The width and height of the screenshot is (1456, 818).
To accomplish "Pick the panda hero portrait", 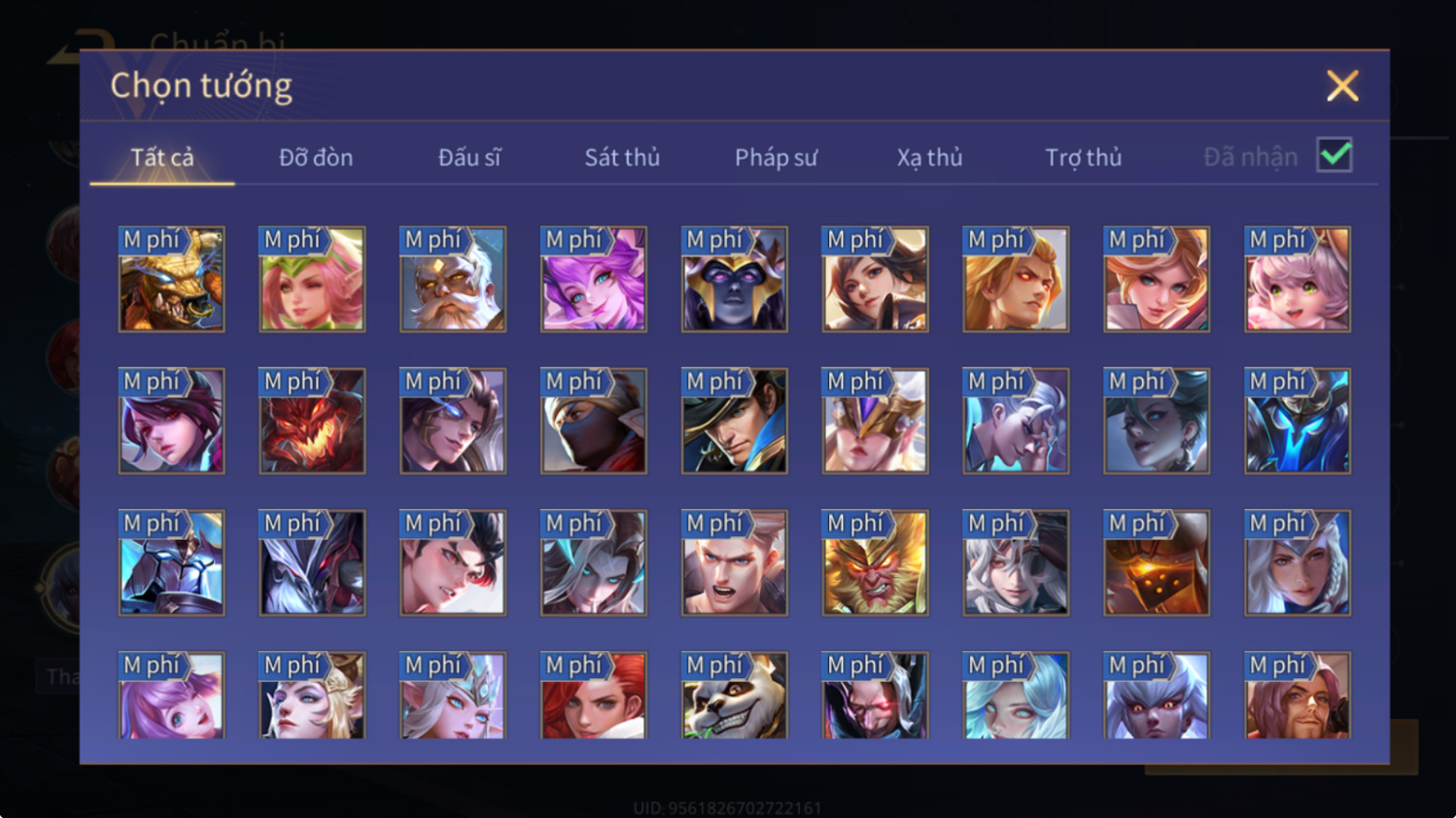I will pyautogui.click(x=735, y=695).
